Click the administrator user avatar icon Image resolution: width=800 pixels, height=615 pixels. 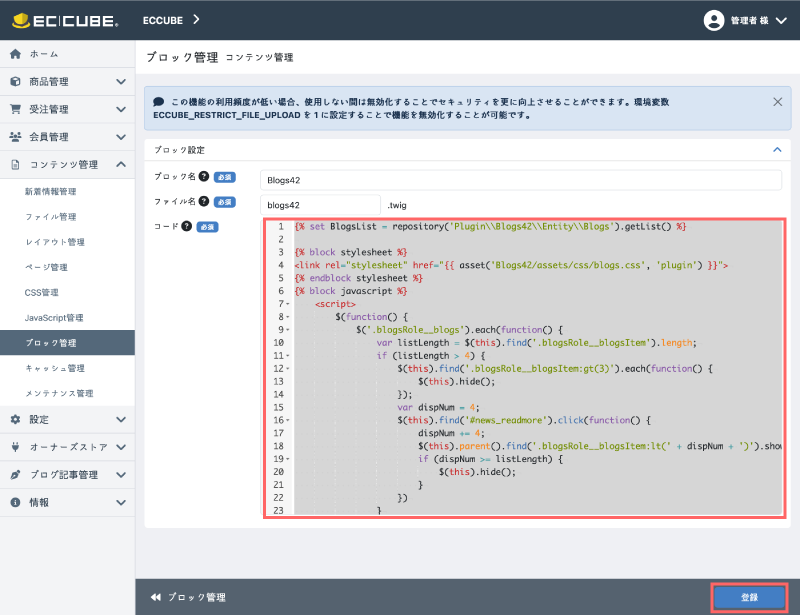pos(714,20)
